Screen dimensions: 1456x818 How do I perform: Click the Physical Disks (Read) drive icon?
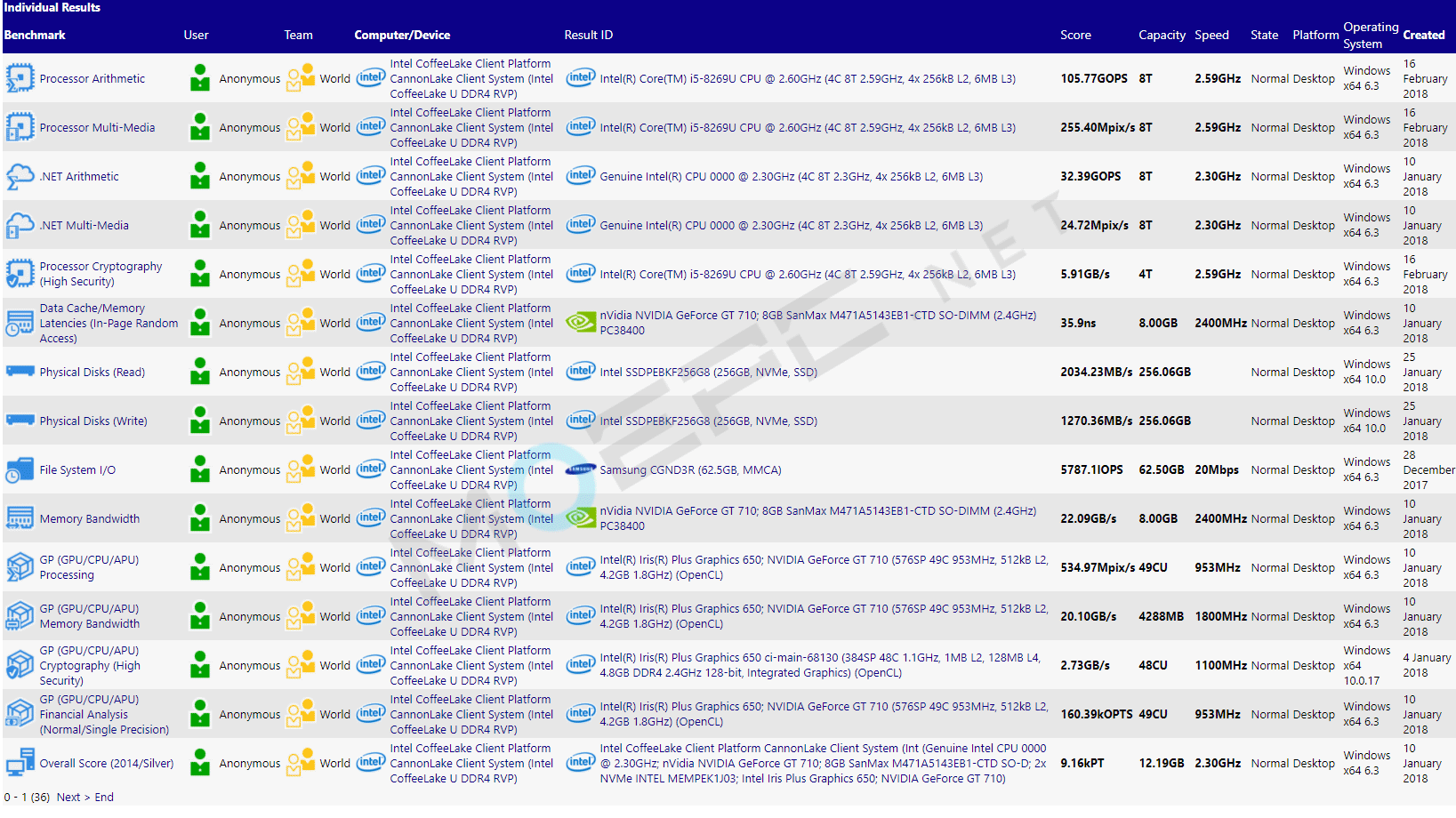click(x=20, y=371)
